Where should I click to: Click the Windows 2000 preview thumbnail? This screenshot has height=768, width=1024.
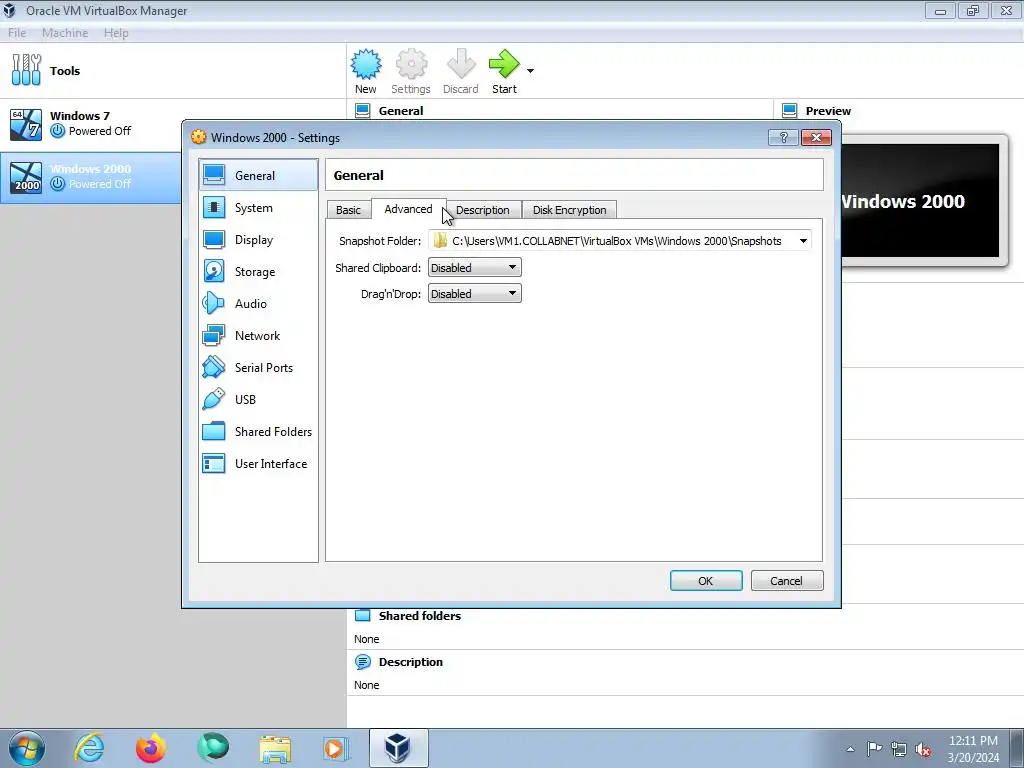click(x=920, y=201)
